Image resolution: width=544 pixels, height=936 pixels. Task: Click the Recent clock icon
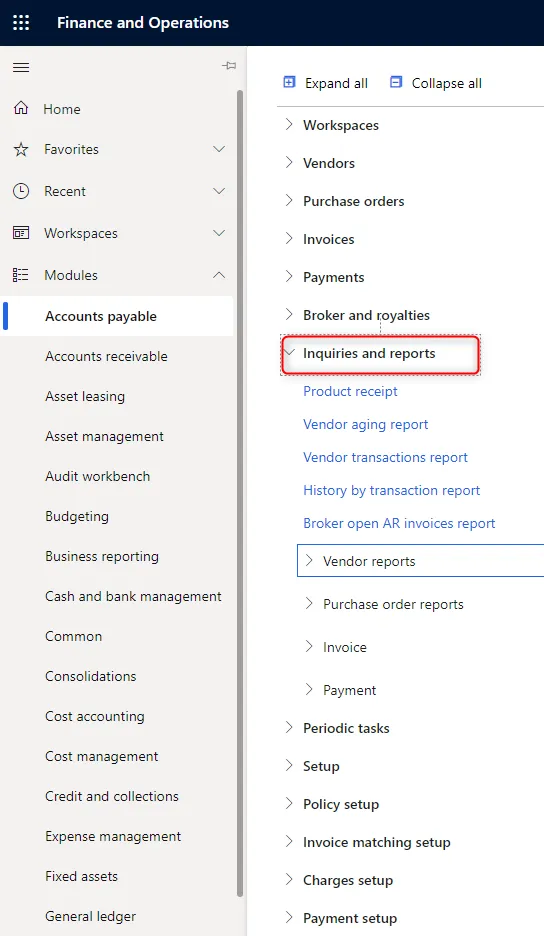point(21,191)
